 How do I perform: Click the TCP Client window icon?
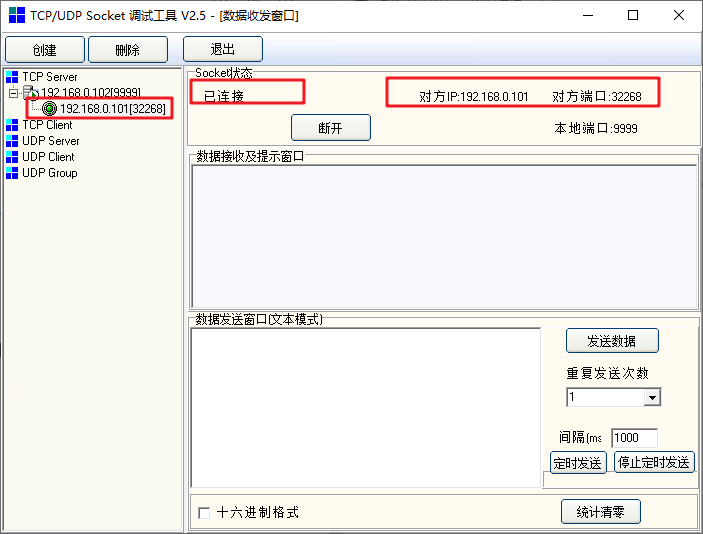12,125
